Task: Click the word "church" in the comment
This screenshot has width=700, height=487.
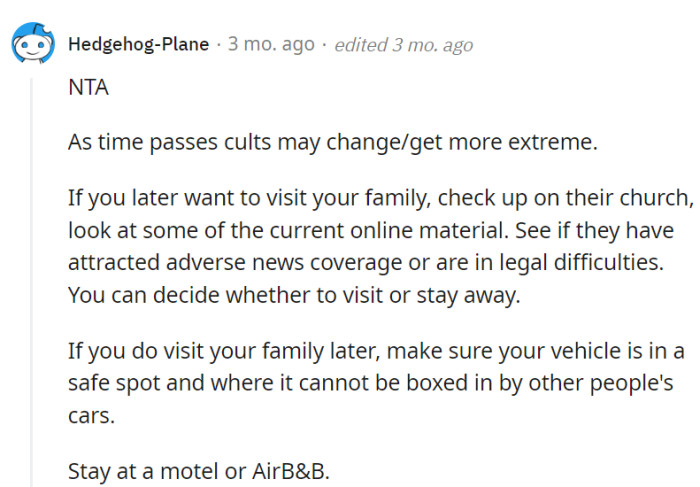Action: coord(657,195)
